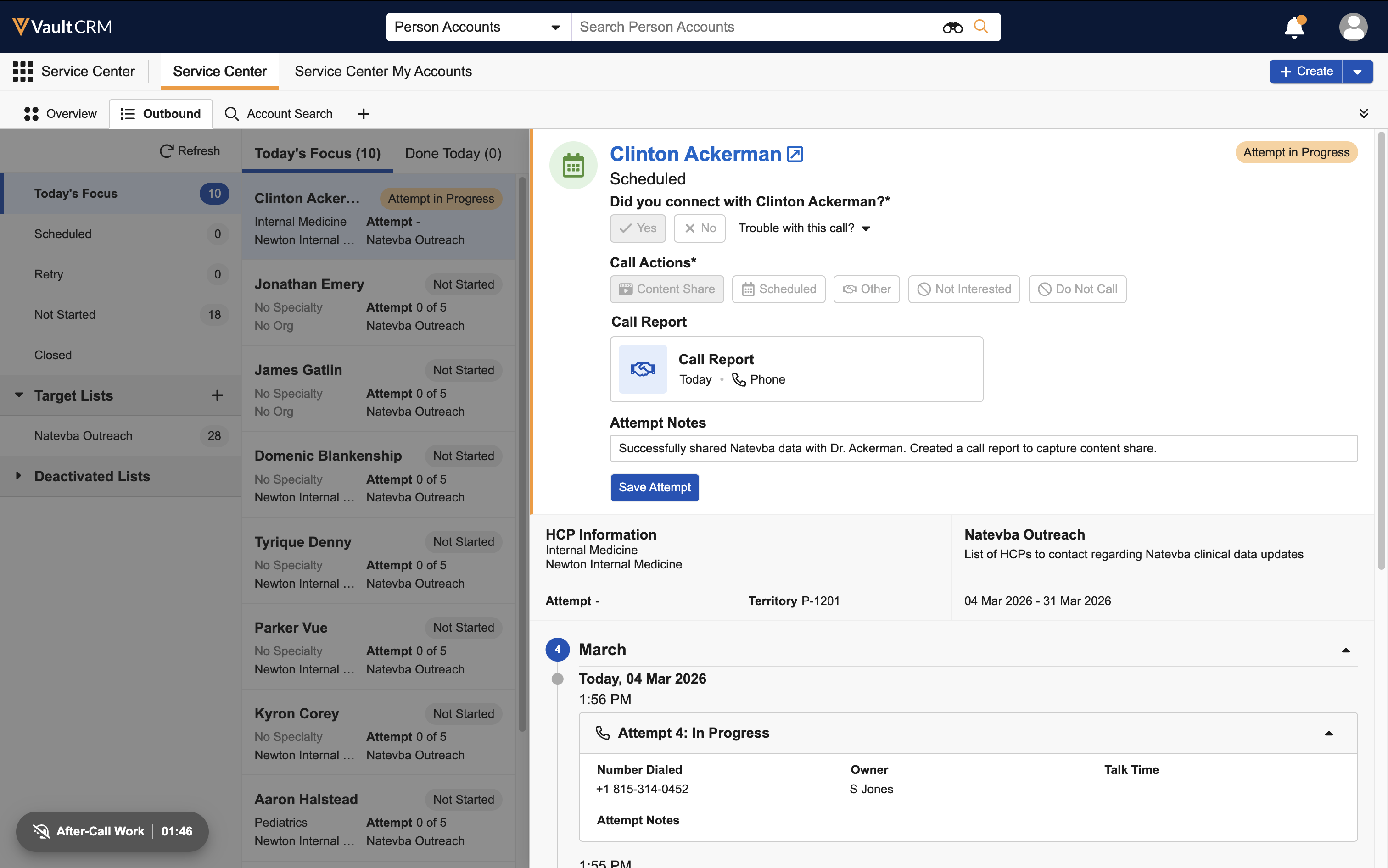Open the Clinton Ackerman name link
The width and height of the screenshot is (1388, 868).
[x=695, y=154]
